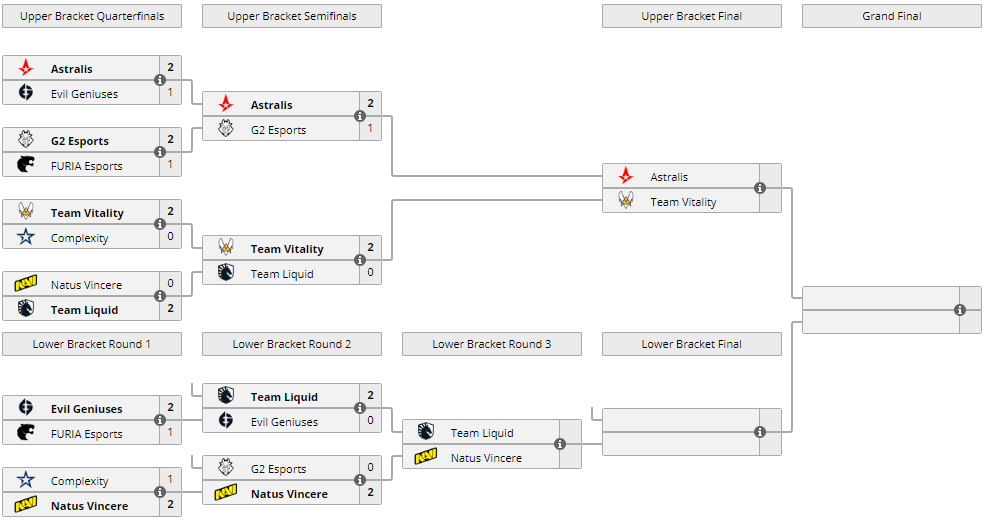Open info icon for G2 Esports vs FURIA Esports quarterfinal

click(160, 153)
